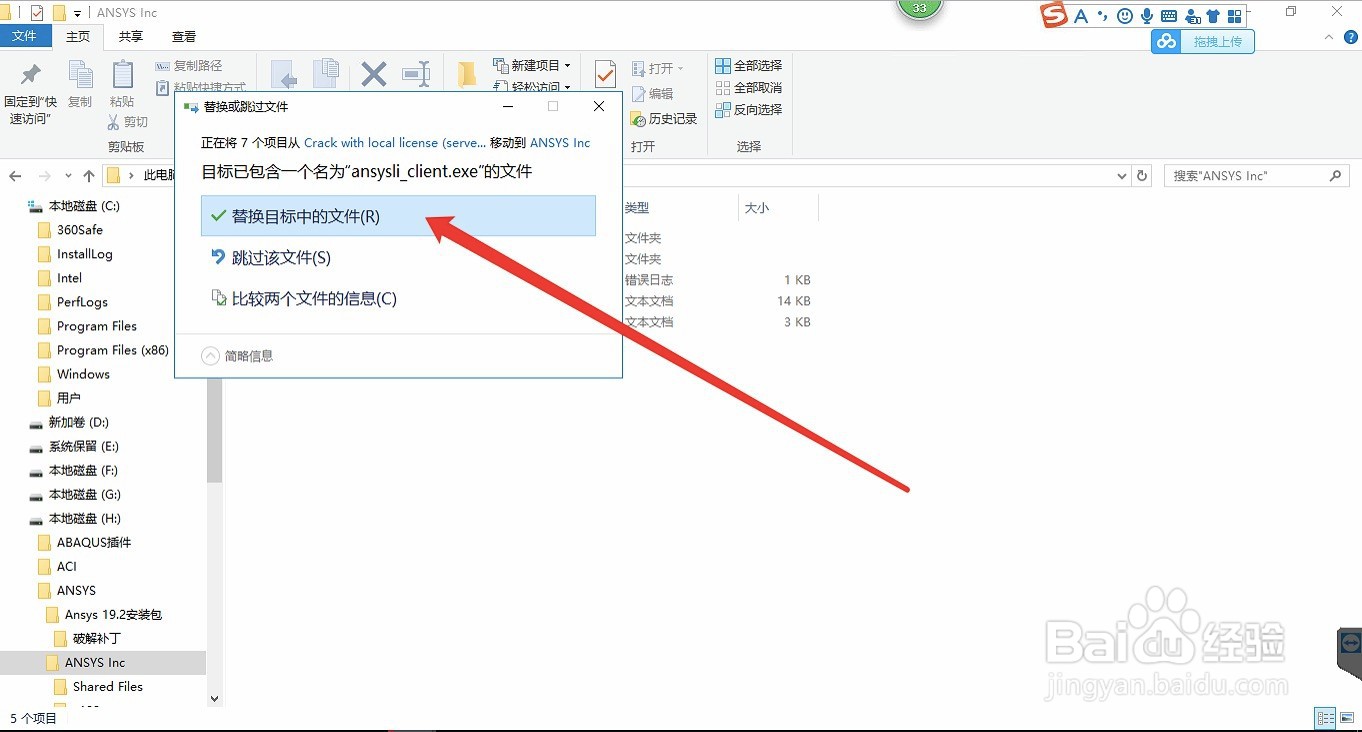Open the Crack with local license source link
This screenshot has height=732, width=1362.
pyautogui.click(x=395, y=143)
